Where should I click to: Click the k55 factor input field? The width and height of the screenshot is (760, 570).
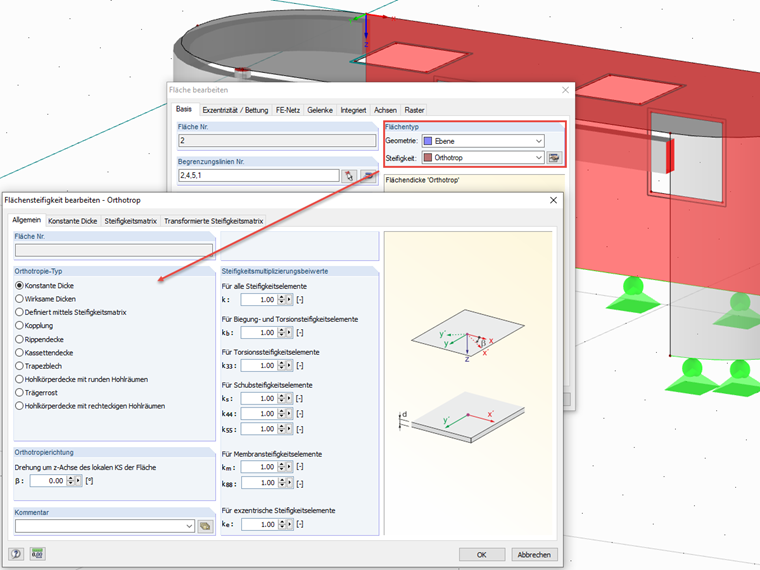tap(259, 429)
